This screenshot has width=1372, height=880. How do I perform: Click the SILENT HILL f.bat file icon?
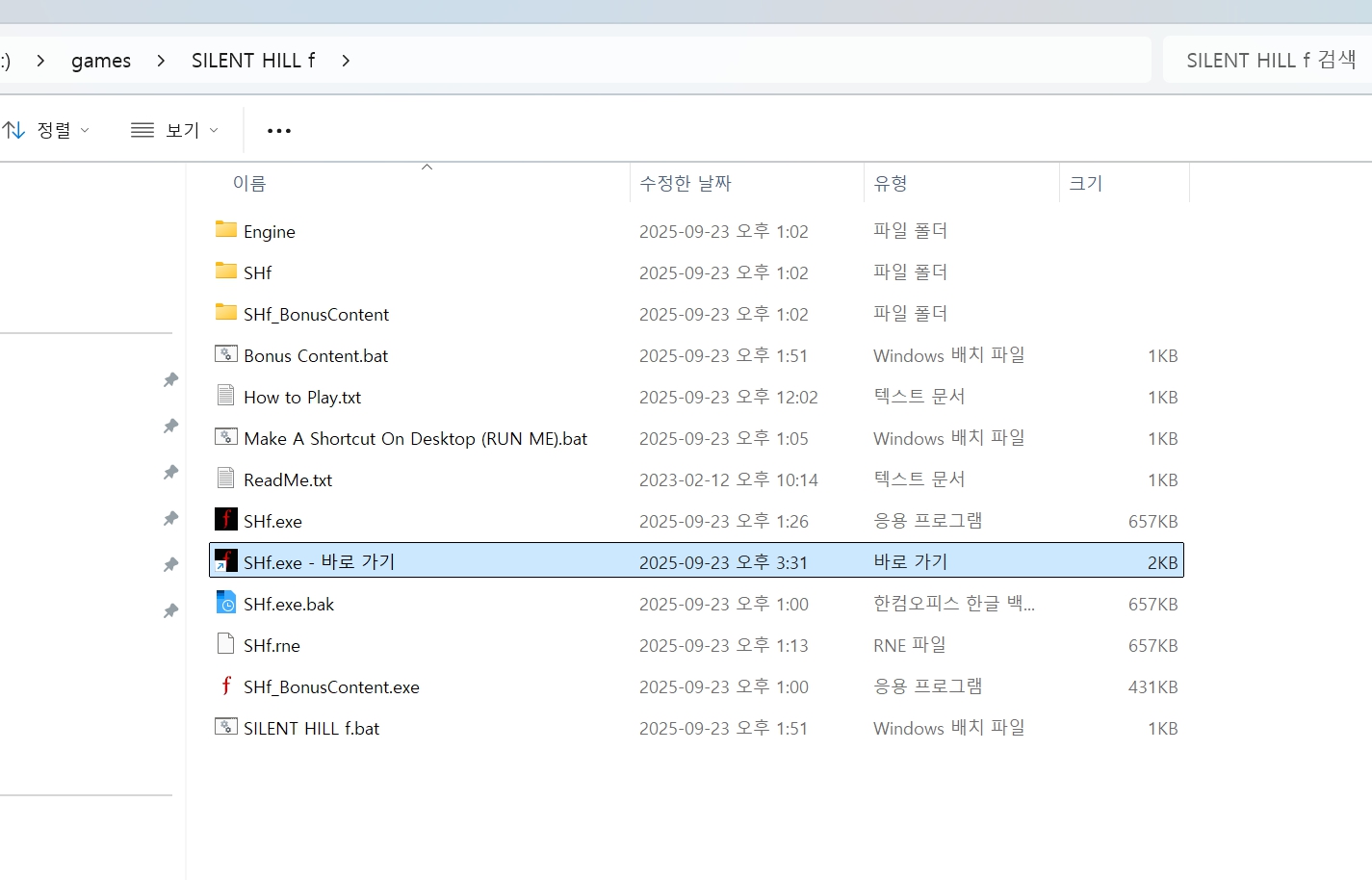[225, 727]
